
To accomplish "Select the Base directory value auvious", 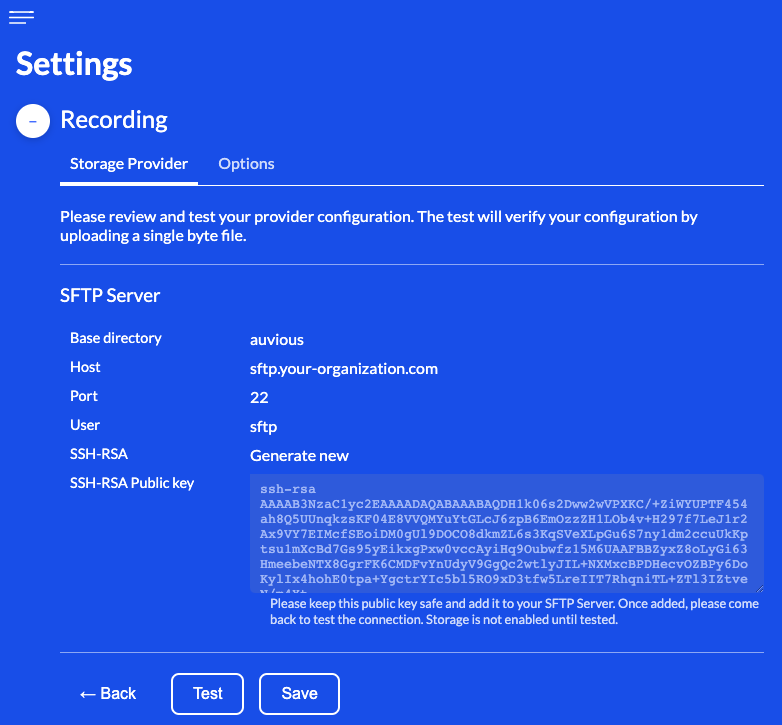I will pos(277,340).
